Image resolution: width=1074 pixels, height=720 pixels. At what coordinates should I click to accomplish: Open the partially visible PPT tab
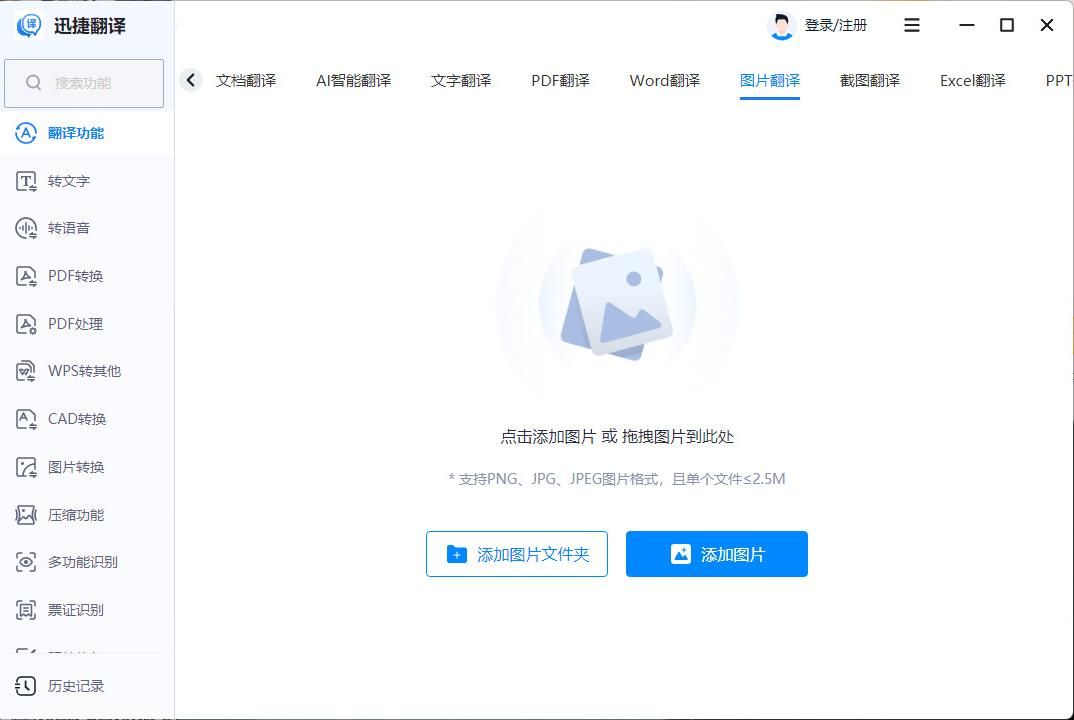pyautogui.click(x=1059, y=81)
